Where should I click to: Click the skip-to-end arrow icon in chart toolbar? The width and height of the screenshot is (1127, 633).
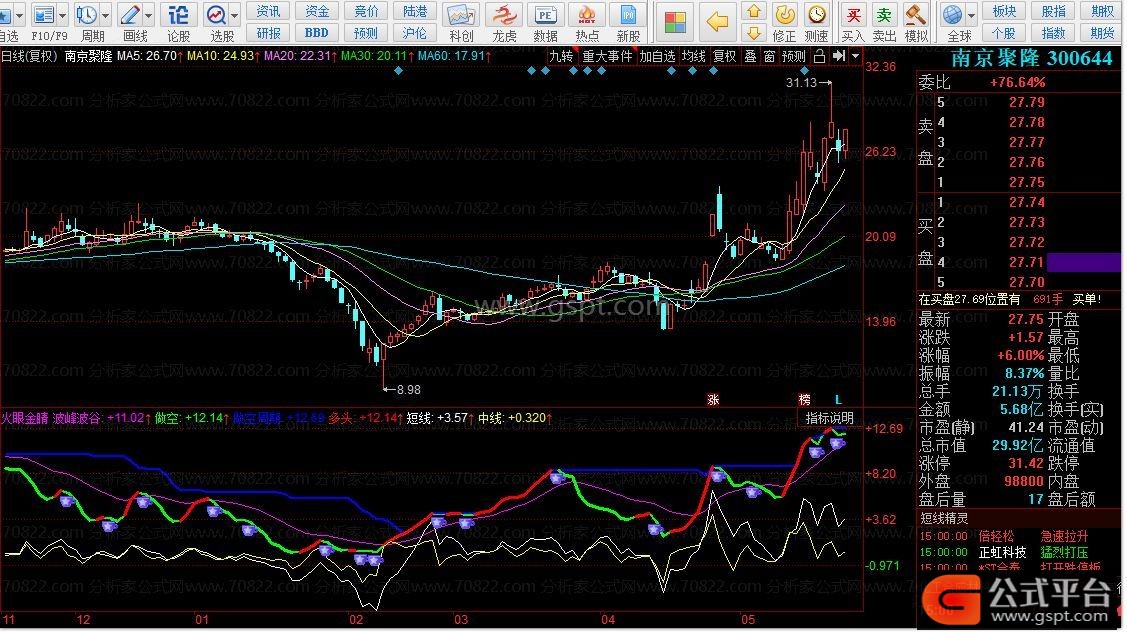pos(839,56)
